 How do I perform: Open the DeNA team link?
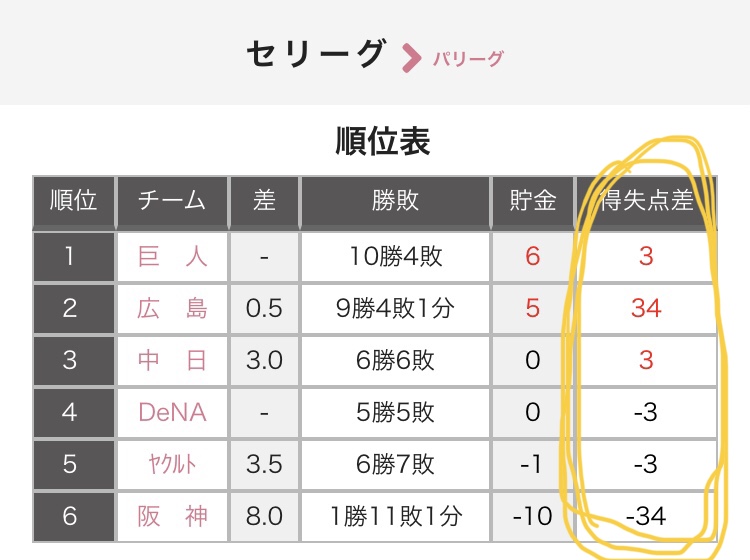click(172, 412)
